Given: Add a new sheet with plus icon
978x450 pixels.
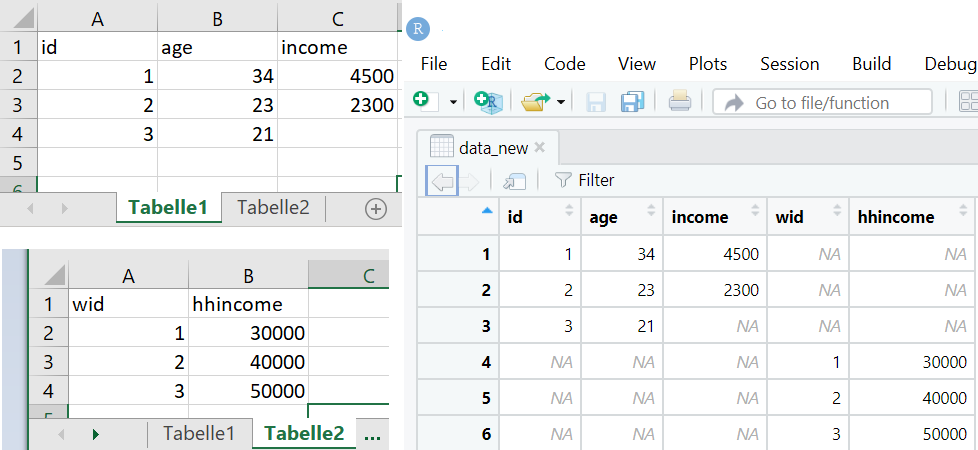Looking at the screenshot, I should [x=376, y=208].
